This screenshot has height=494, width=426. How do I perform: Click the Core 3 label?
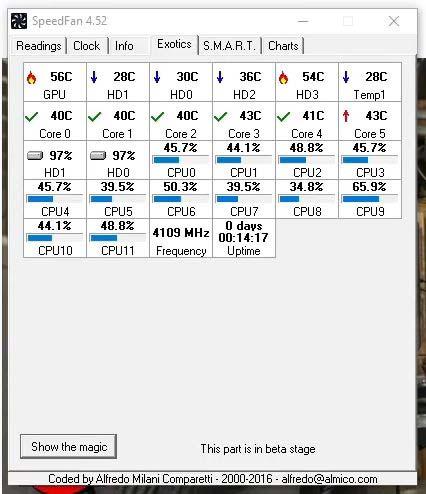(x=244, y=134)
